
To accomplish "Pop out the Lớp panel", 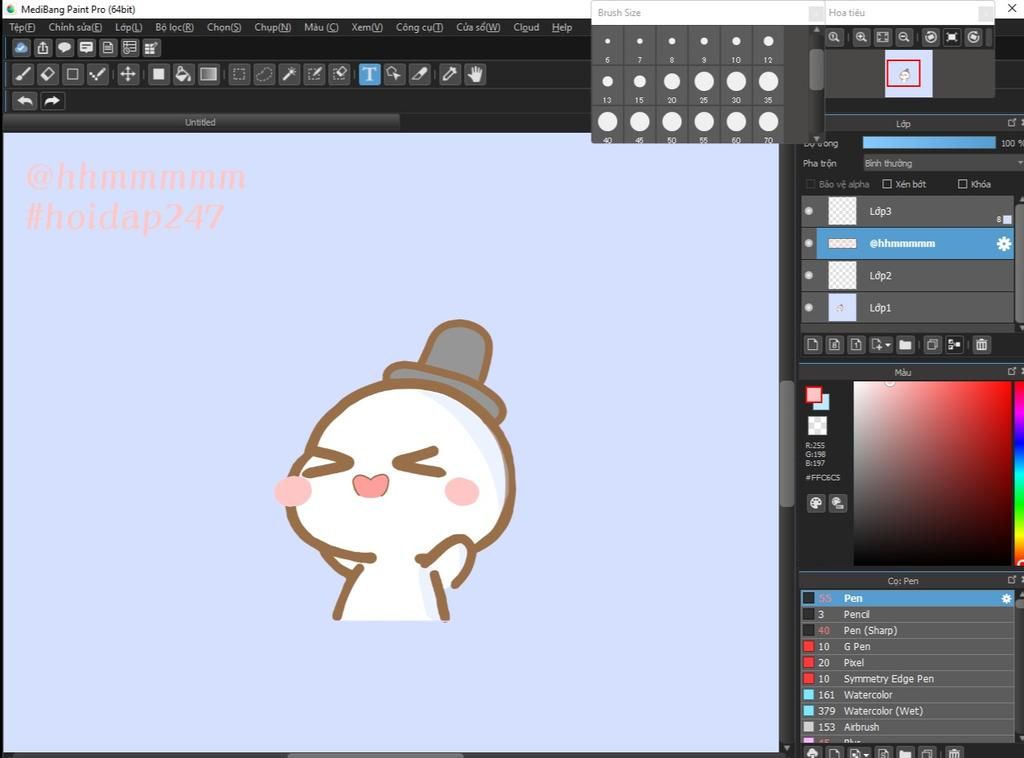I will [x=1012, y=123].
